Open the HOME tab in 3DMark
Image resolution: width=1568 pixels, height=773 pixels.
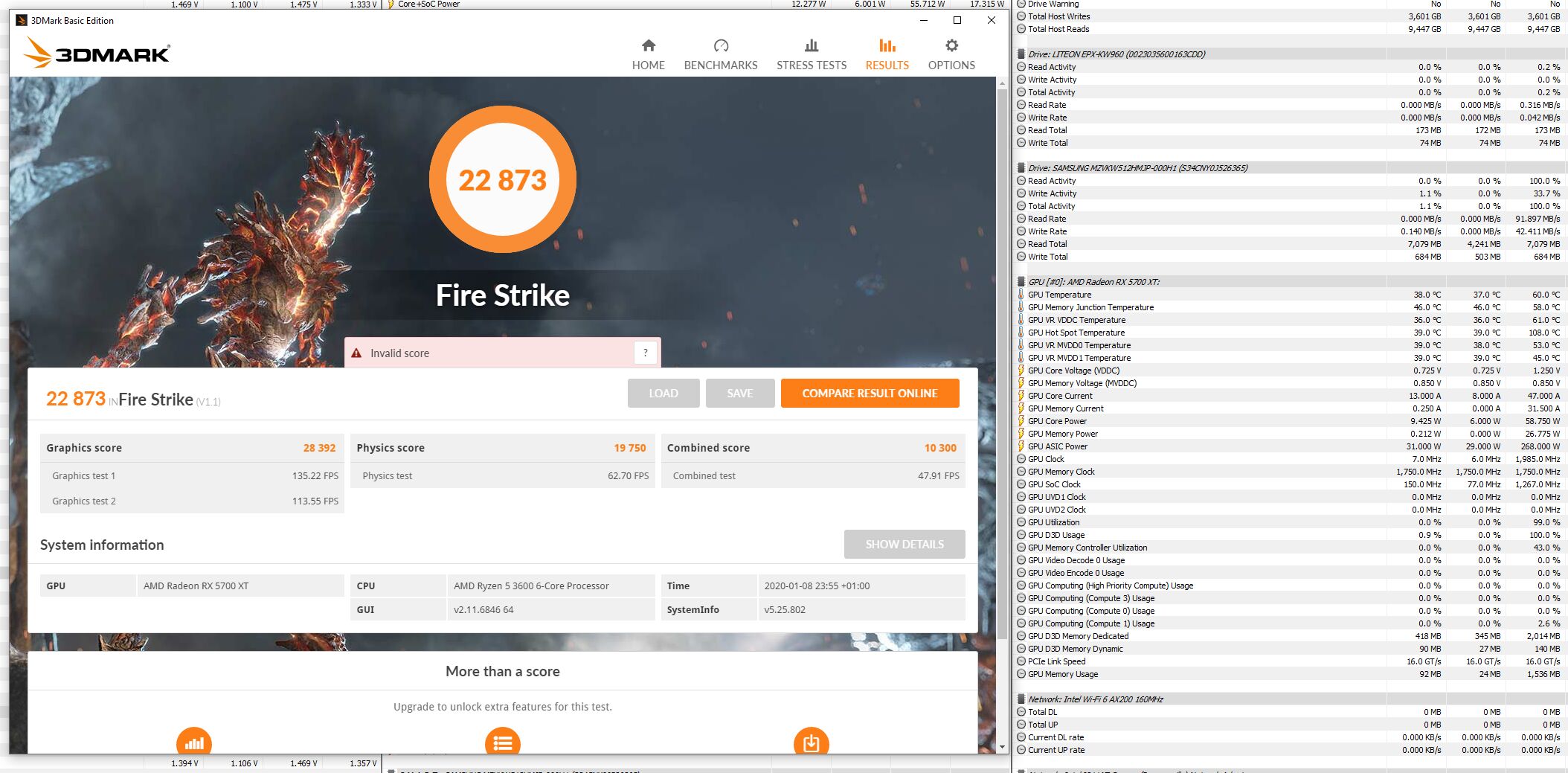tap(648, 55)
